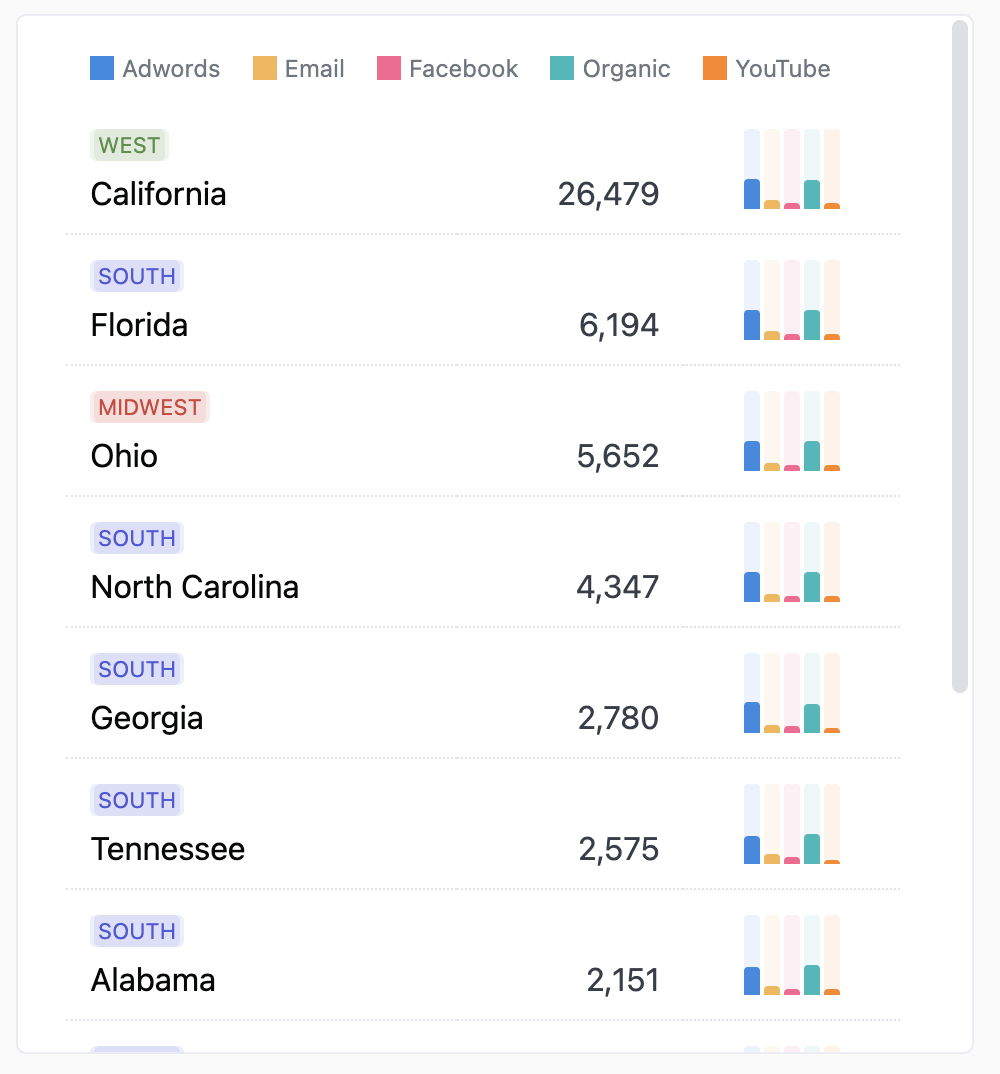Viewport: 1000px width, 1074px height.
Task: Select the North Carolina row name
Action: point(195,587)
